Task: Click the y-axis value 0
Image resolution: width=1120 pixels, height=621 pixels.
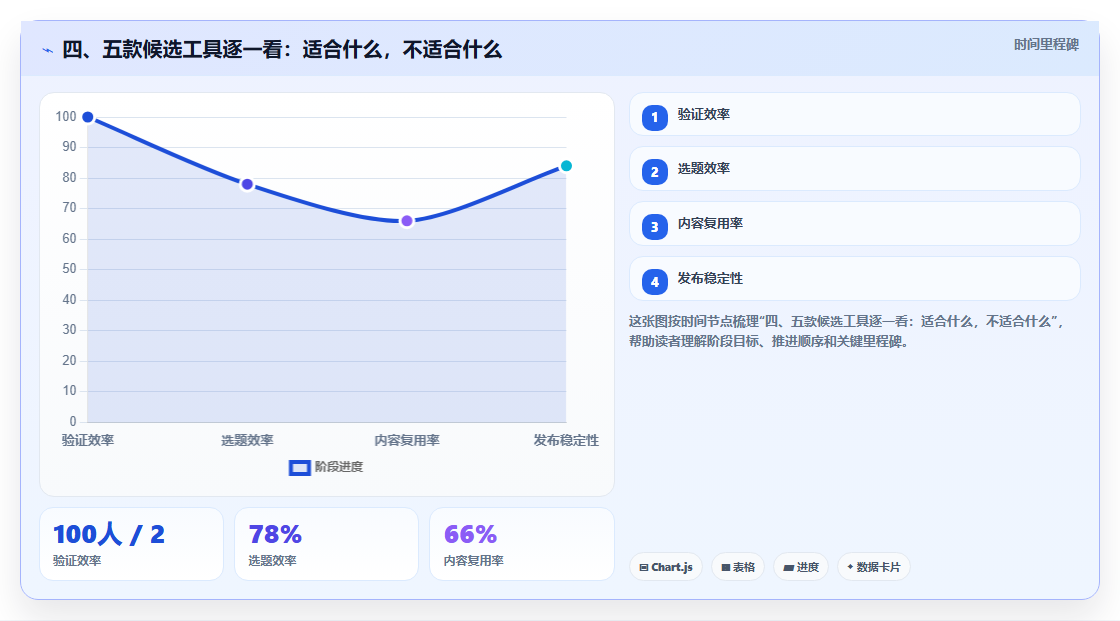Action: point(73,421)
